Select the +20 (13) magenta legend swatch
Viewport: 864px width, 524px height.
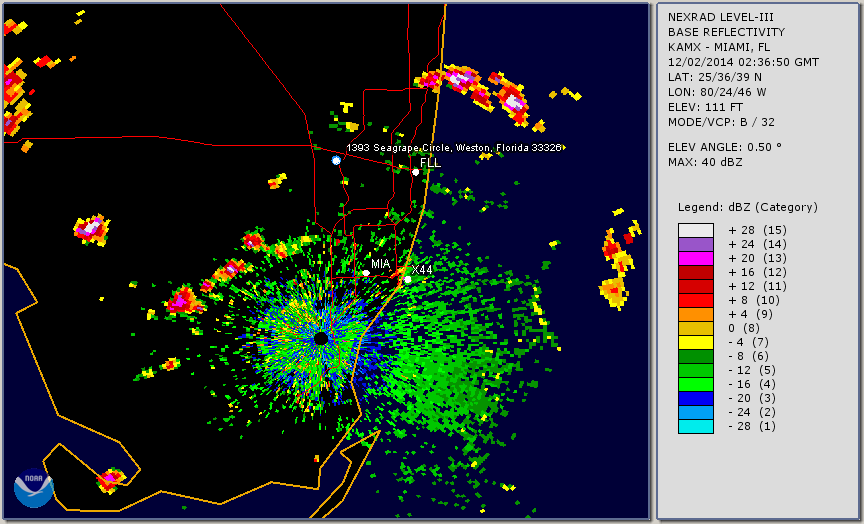[695, 258]
